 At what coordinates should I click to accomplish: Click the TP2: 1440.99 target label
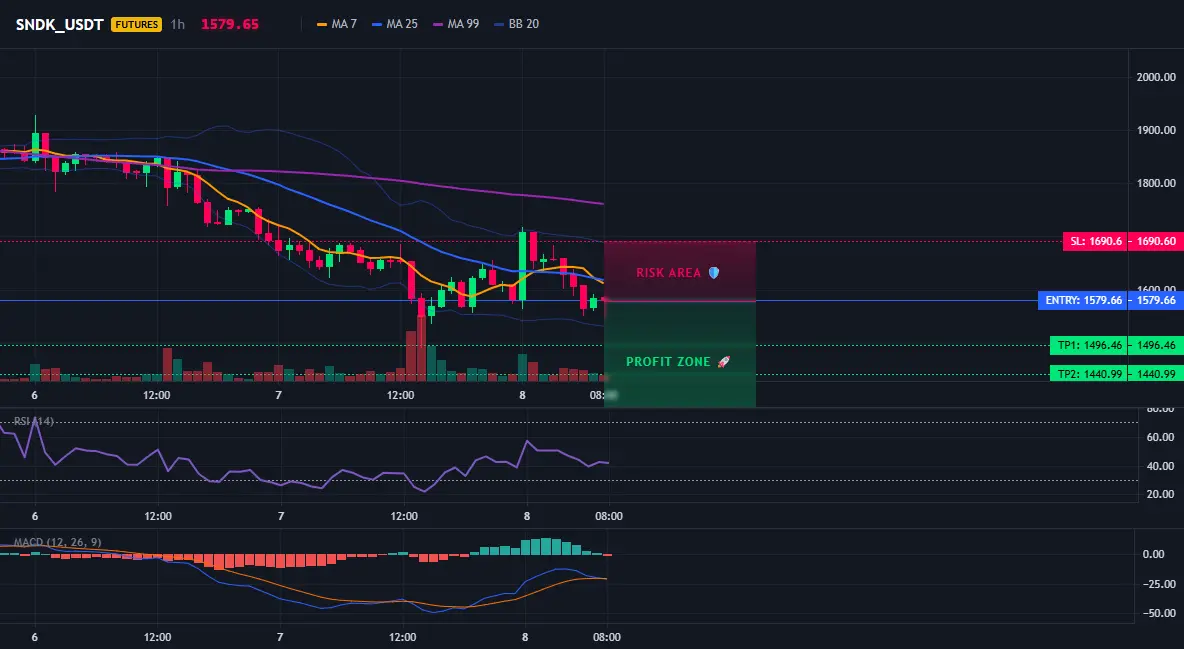coord(1089,374)
